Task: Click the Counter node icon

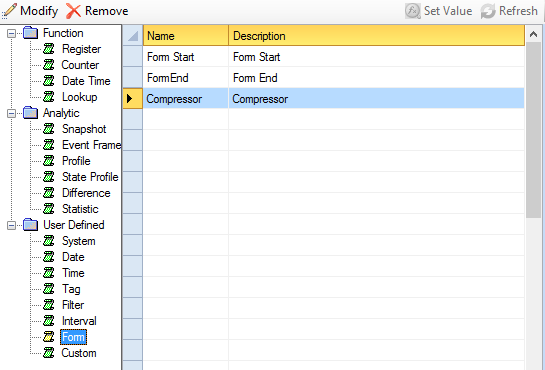Action: (49, 65)
